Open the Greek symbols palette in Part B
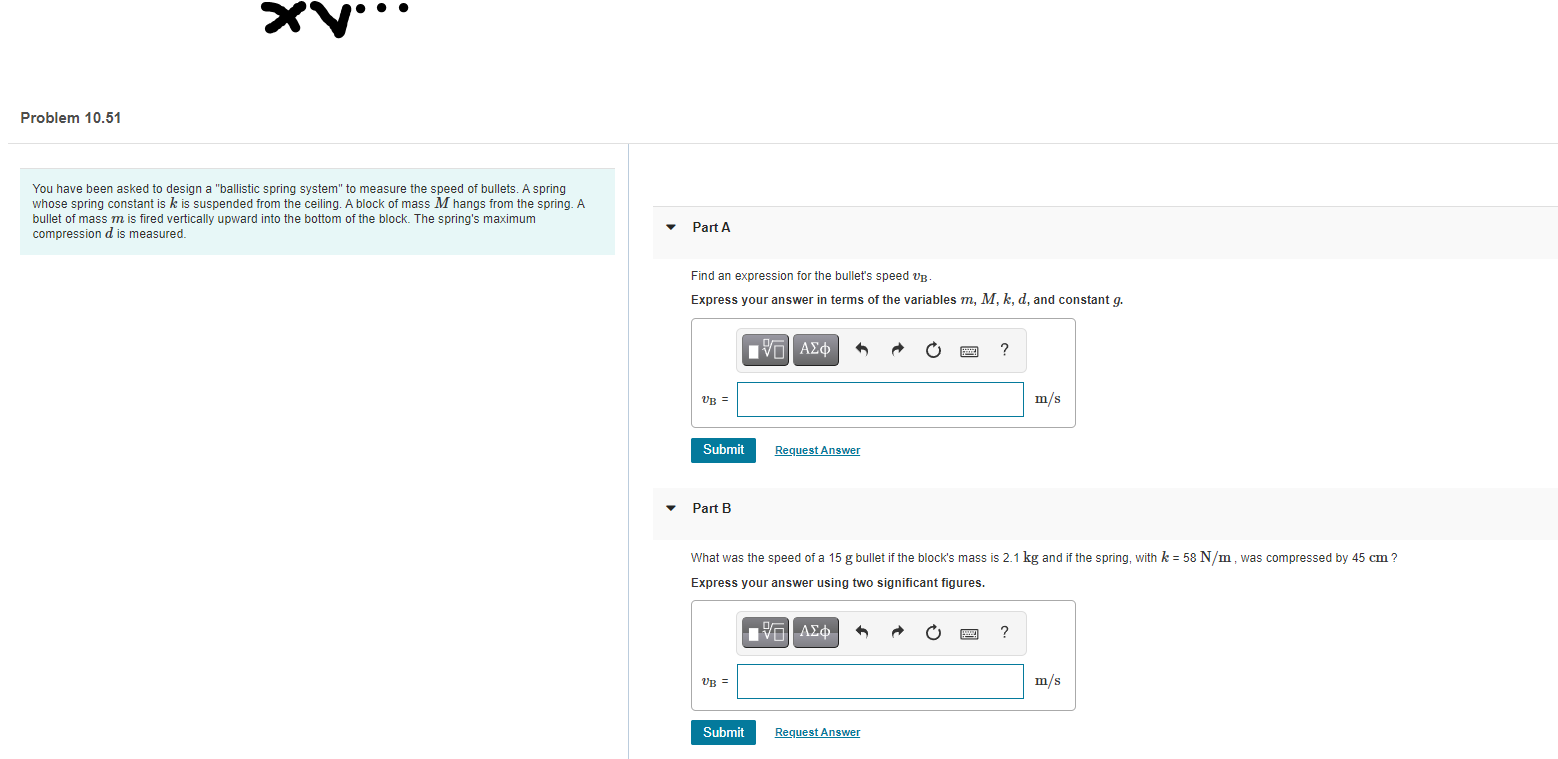Screen dimensions: 1558x759 pos(815,632)
